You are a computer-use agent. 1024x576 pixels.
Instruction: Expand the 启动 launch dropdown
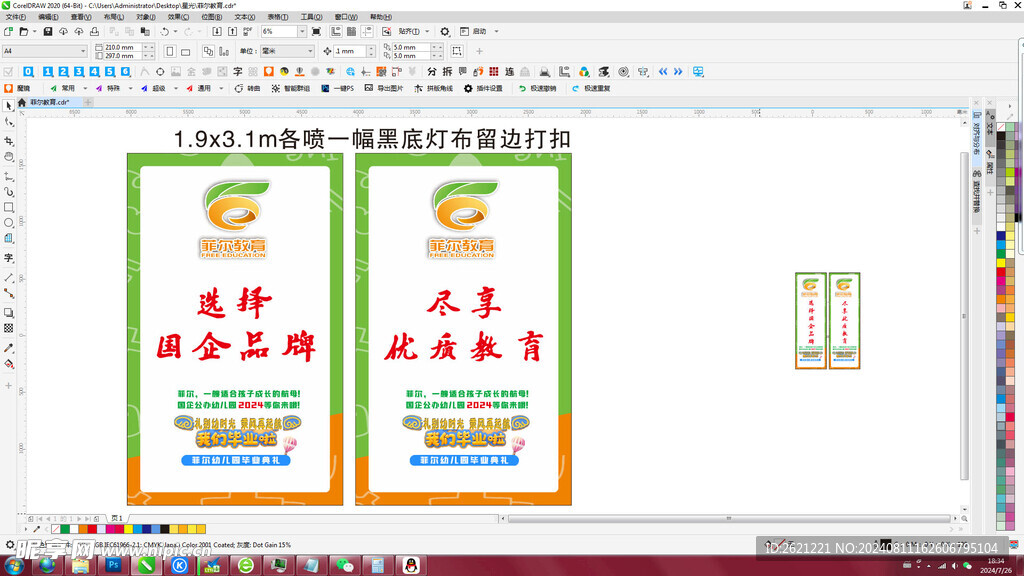coord(496,31)
